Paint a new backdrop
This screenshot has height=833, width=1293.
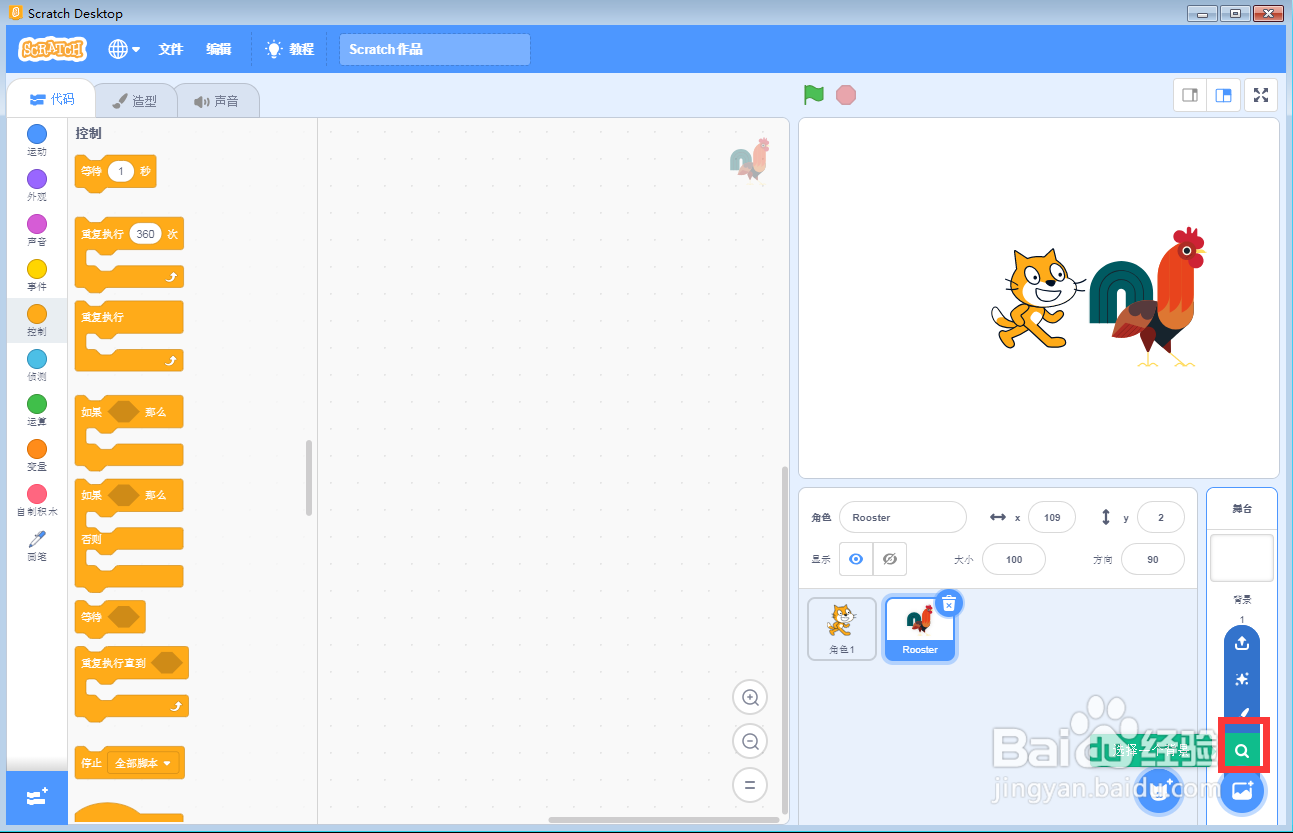click(1242, 713)
